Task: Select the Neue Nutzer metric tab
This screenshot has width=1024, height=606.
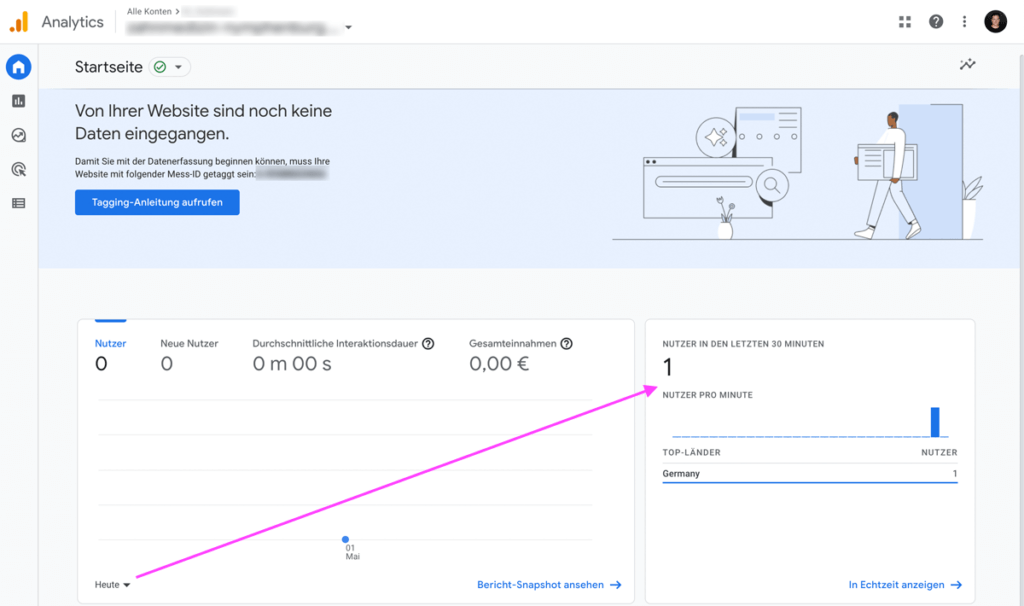Action: [189, 353]
